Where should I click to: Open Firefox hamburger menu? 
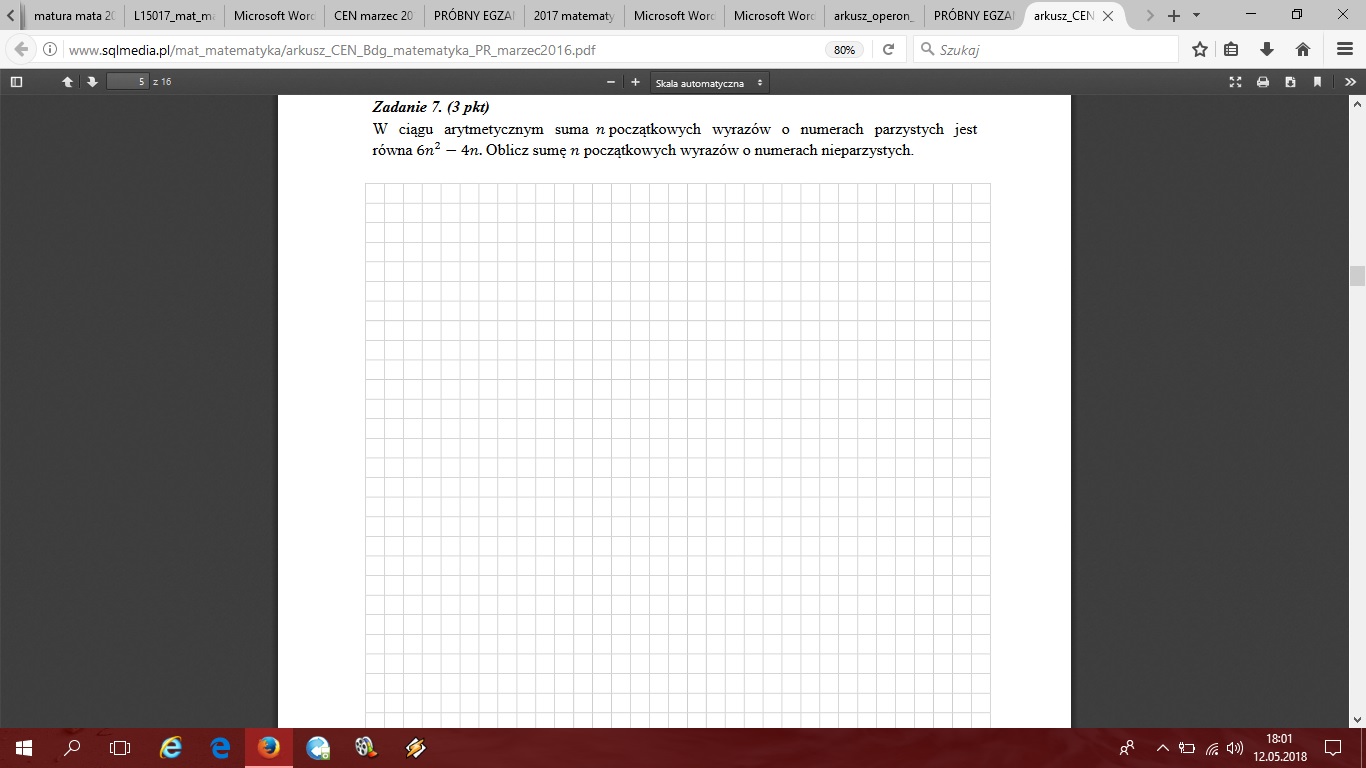1345,49
